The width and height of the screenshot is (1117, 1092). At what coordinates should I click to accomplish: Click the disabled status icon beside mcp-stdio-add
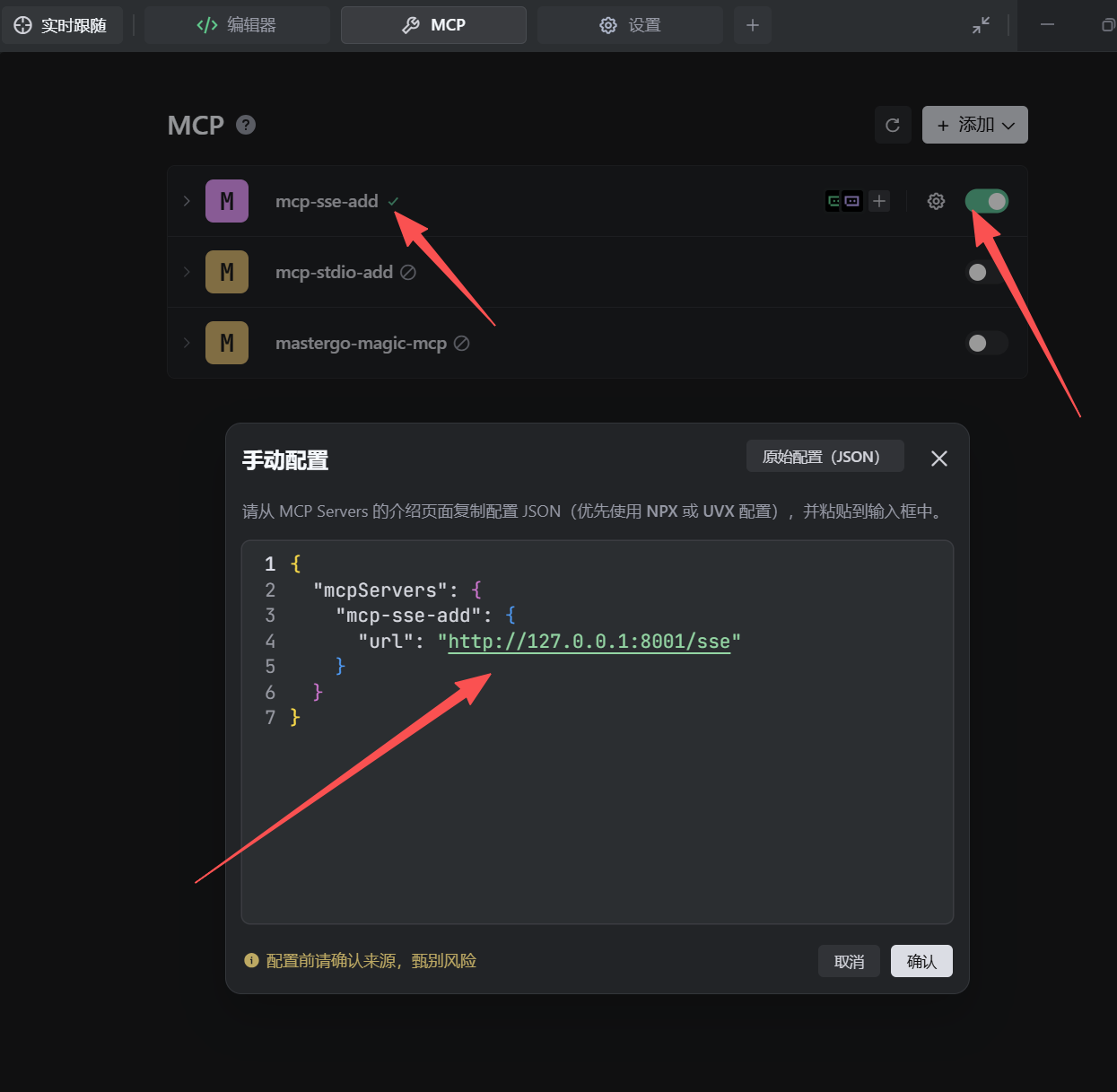pos(408,272)
